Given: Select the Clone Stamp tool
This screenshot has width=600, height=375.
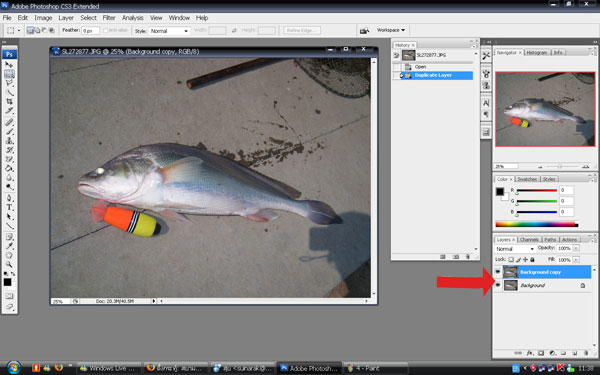Looking at the screenshot, I should pyautogui.click(x=9, y=140).
